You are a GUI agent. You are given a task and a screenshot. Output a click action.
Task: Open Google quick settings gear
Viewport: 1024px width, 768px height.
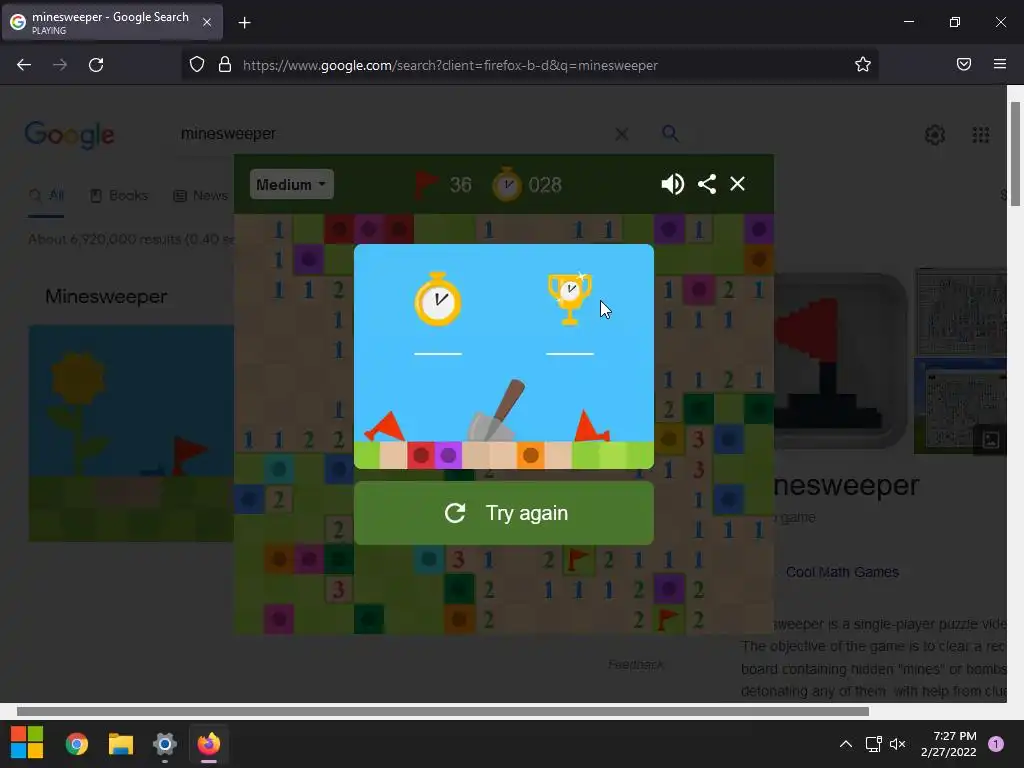click(935, 135)
